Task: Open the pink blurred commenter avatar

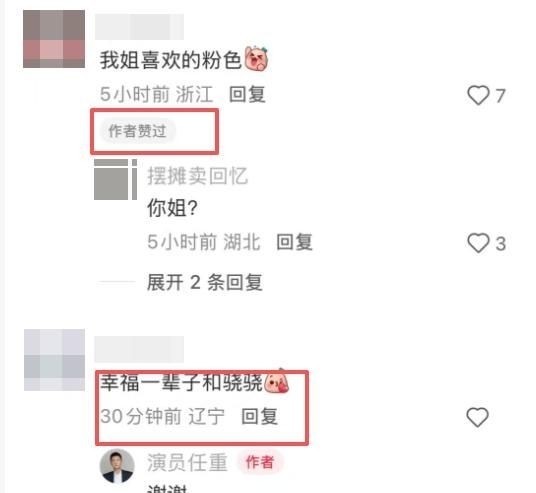Action: point(54,39)
